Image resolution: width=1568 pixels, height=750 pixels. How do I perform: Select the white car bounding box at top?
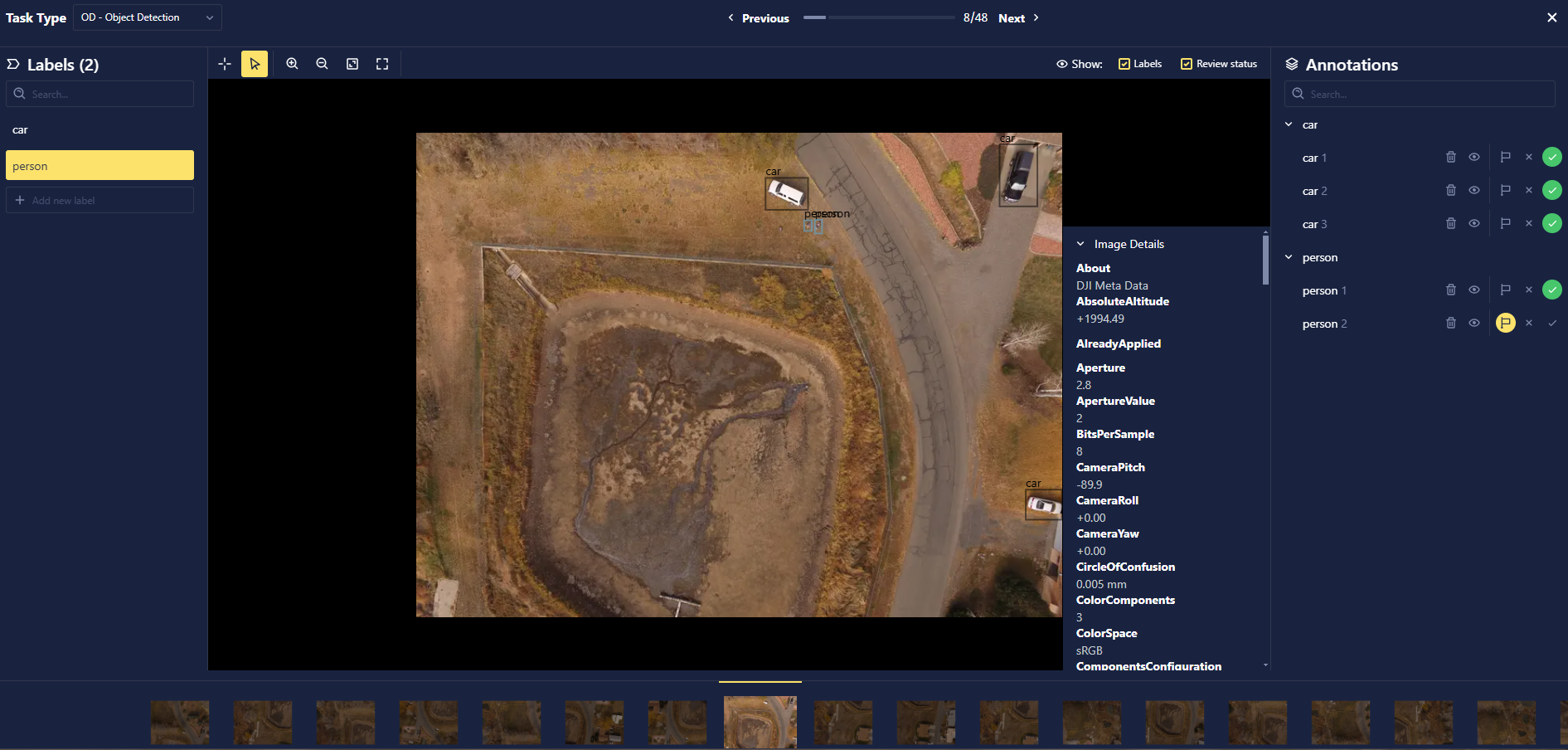pyautogui.click(x=786, y=193)
